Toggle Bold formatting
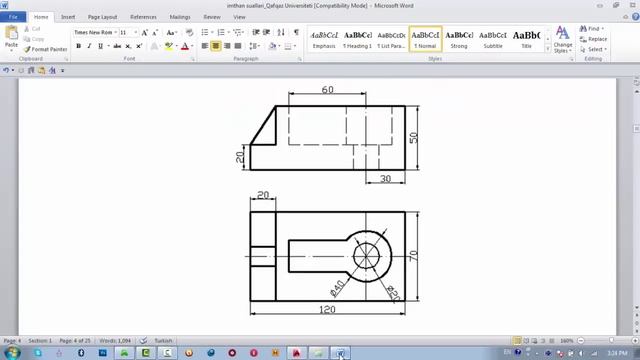Screen dimensions: 640x360 tap(78, 46)
